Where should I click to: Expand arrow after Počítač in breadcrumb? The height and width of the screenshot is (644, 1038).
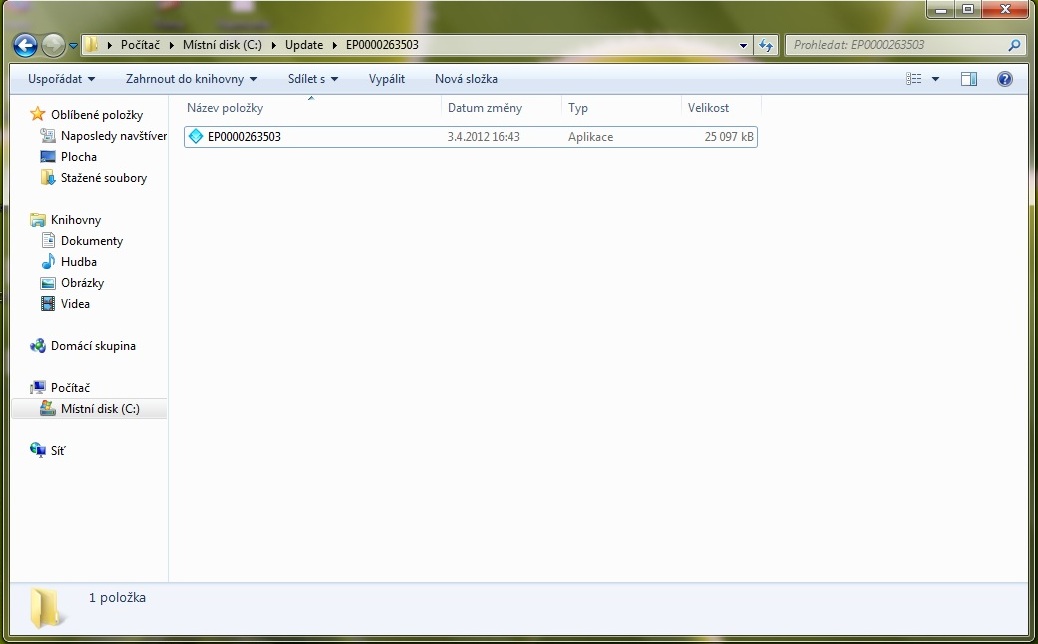[x=171, y=45]
